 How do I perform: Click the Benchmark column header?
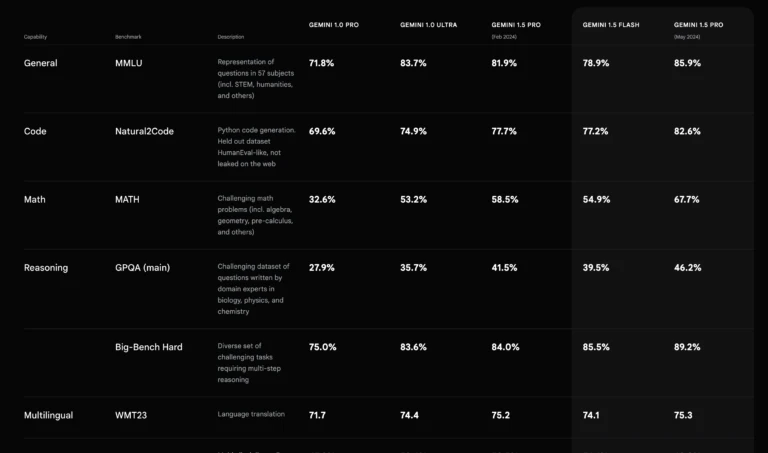click(x=128, y=37)
